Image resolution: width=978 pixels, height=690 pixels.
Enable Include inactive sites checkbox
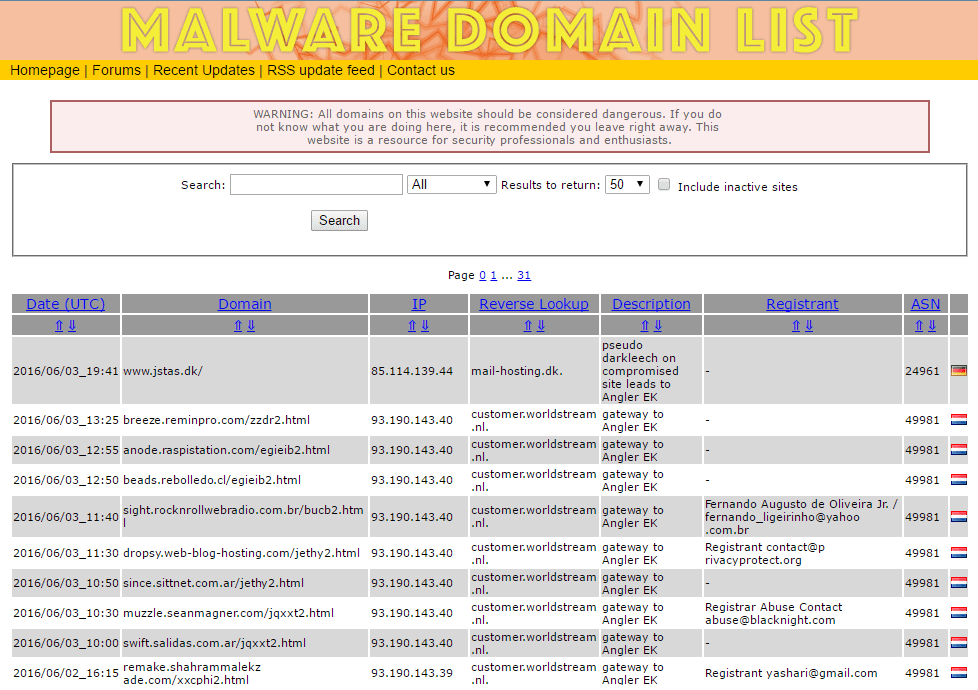[x=664, y=184]
